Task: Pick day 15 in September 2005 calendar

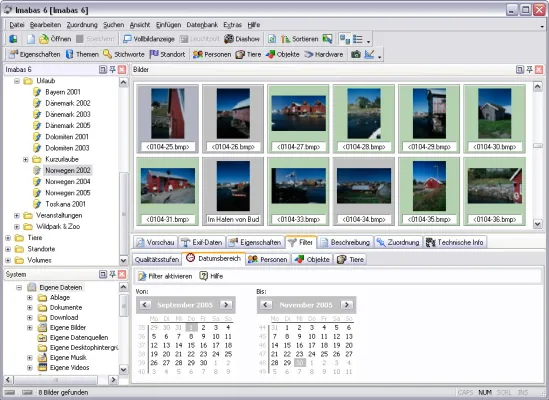Action: pos(191,345)
